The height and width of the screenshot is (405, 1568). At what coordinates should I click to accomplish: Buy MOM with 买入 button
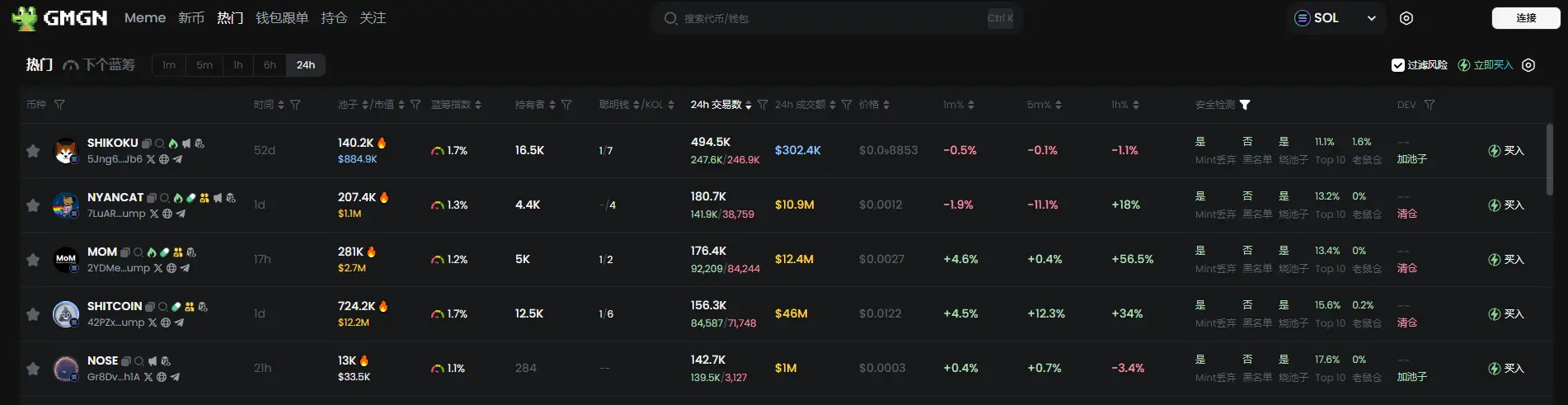[x=1506, y=260]
